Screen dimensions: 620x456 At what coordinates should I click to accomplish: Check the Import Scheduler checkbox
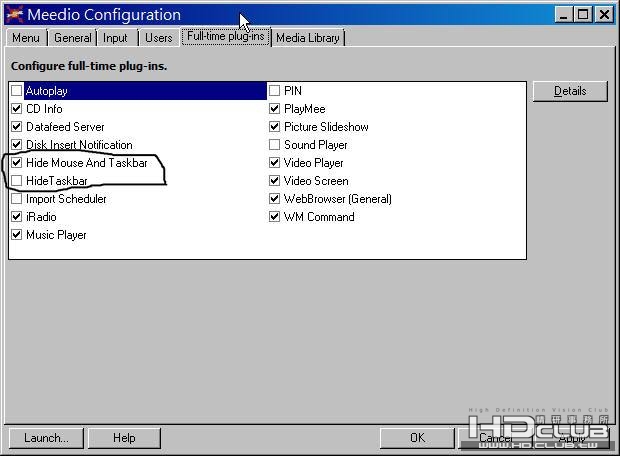click(17, 199)
